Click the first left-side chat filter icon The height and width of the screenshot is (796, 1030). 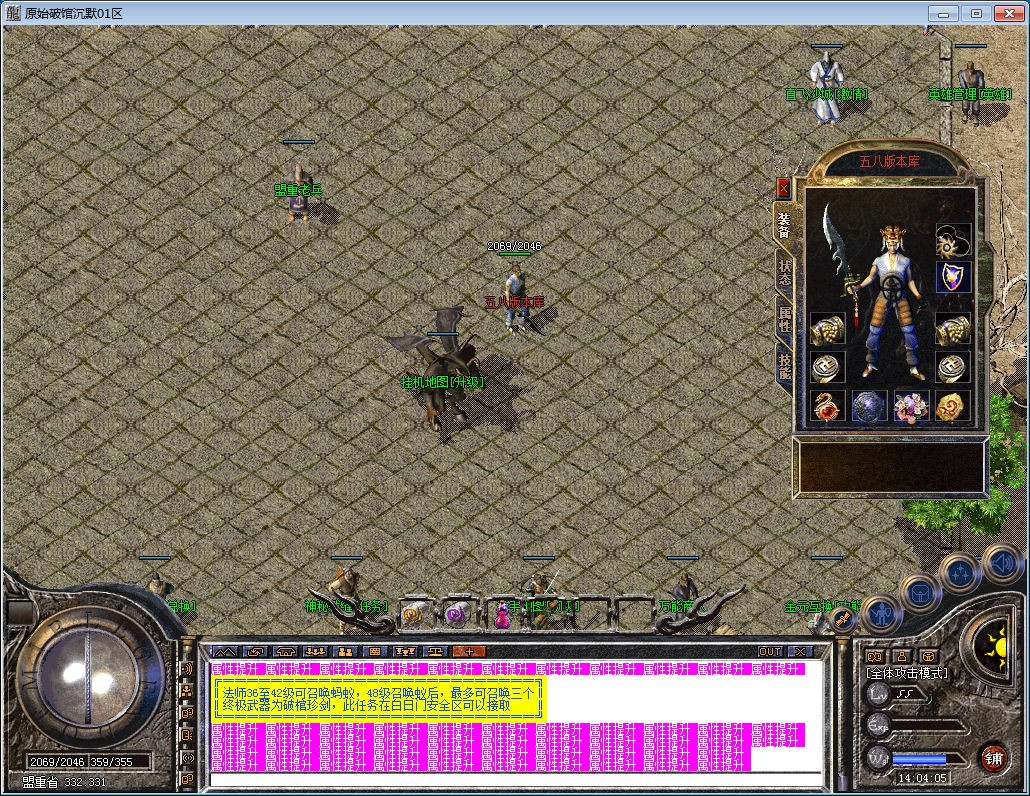point(187,669)
